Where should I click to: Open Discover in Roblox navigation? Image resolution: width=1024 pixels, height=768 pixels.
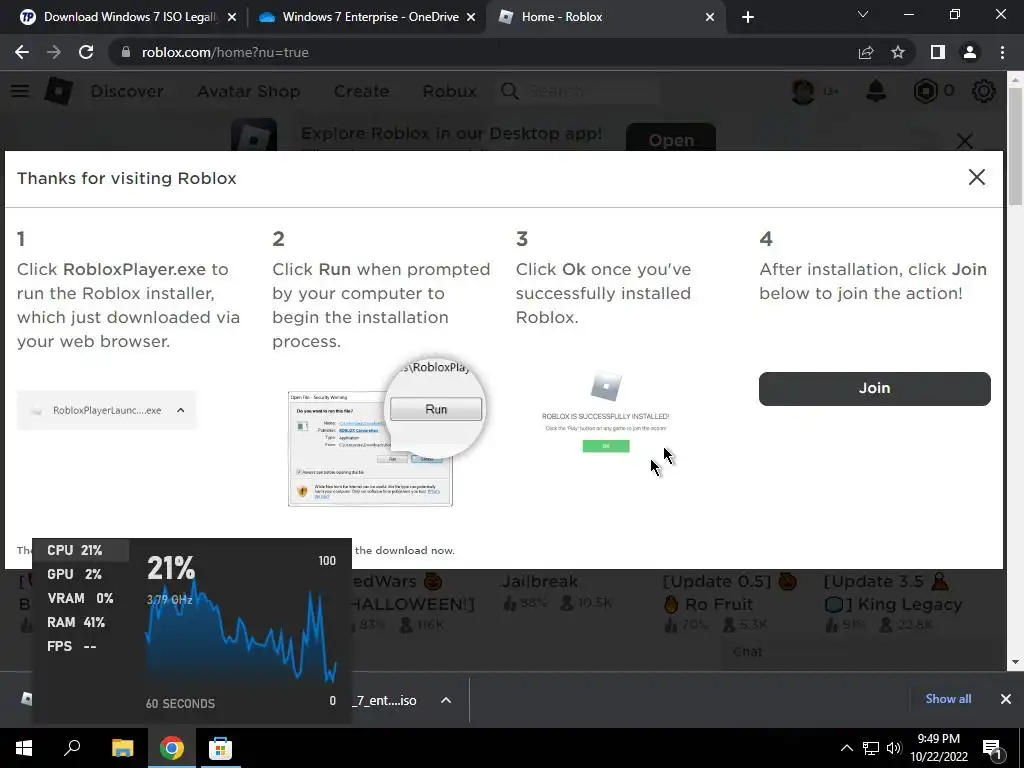point(127,91)
